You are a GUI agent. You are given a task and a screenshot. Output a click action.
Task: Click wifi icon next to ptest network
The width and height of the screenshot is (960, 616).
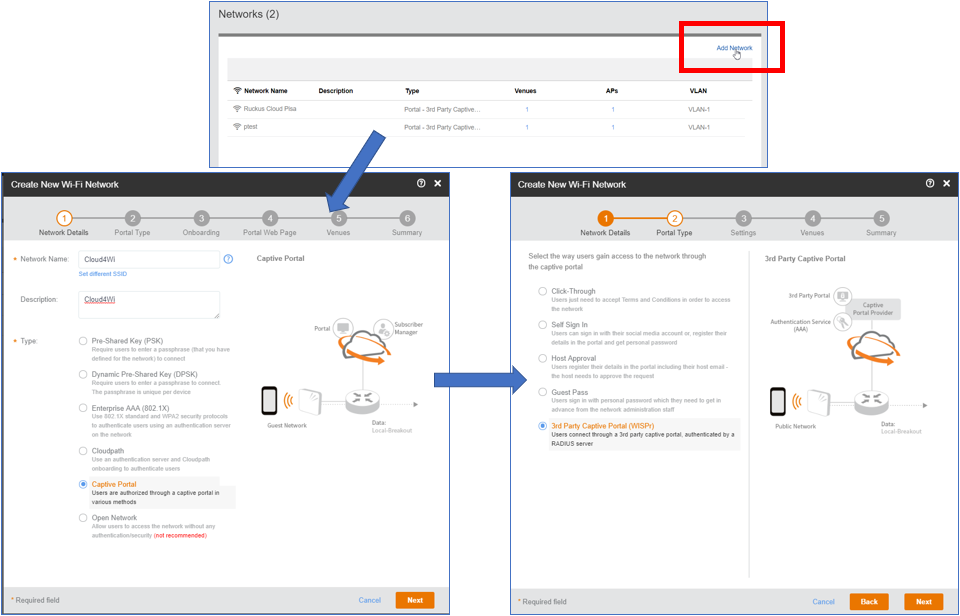pos(237,127)
